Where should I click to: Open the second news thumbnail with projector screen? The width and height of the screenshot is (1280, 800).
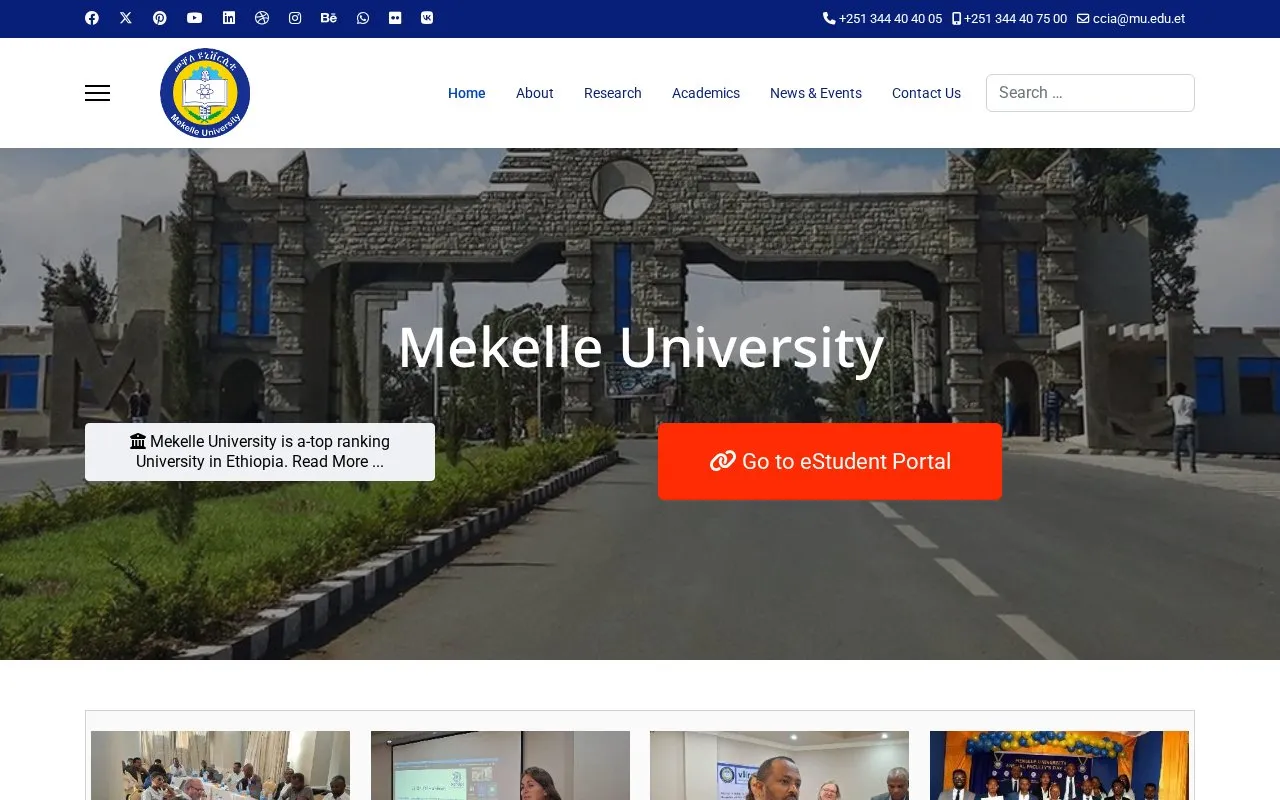(500, 765)
